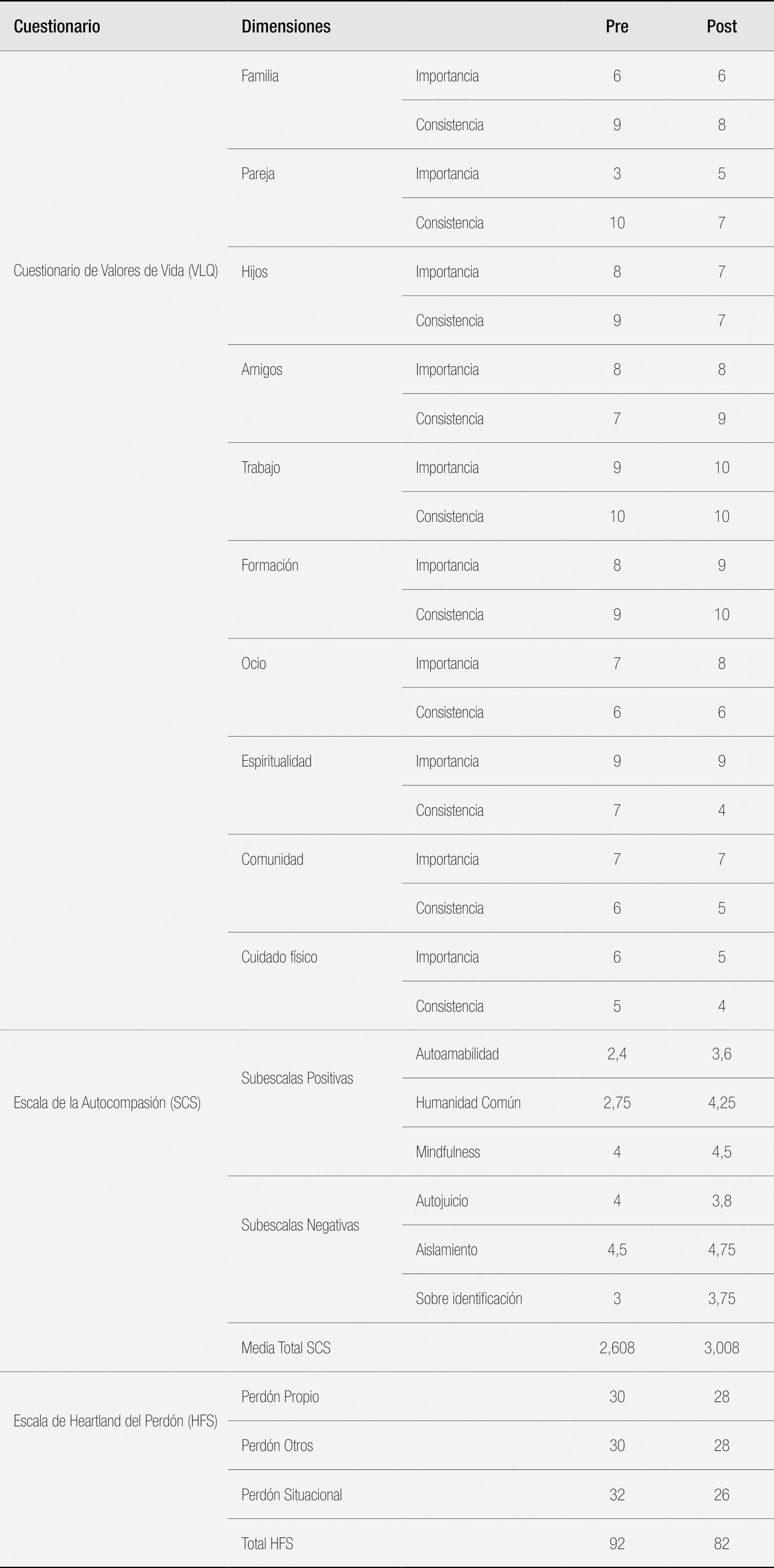Select the Familia dimension cell

tap(260, 76)
